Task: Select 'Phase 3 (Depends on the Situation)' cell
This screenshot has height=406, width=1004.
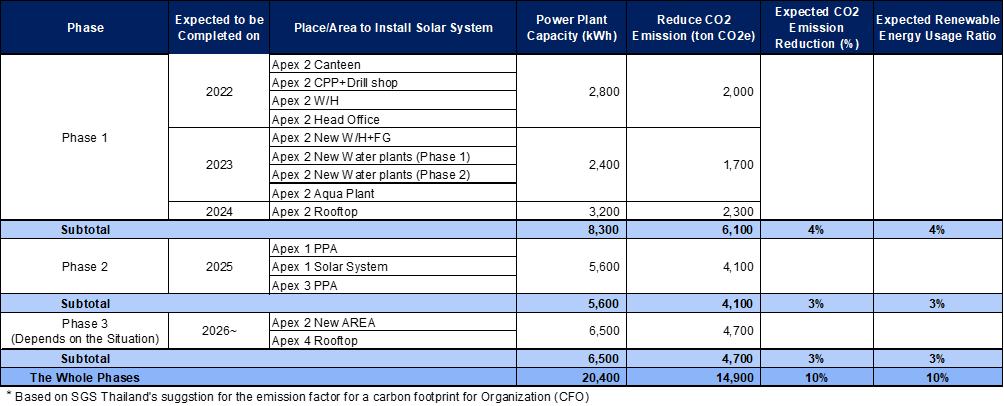Action: [x=85, y=330]
